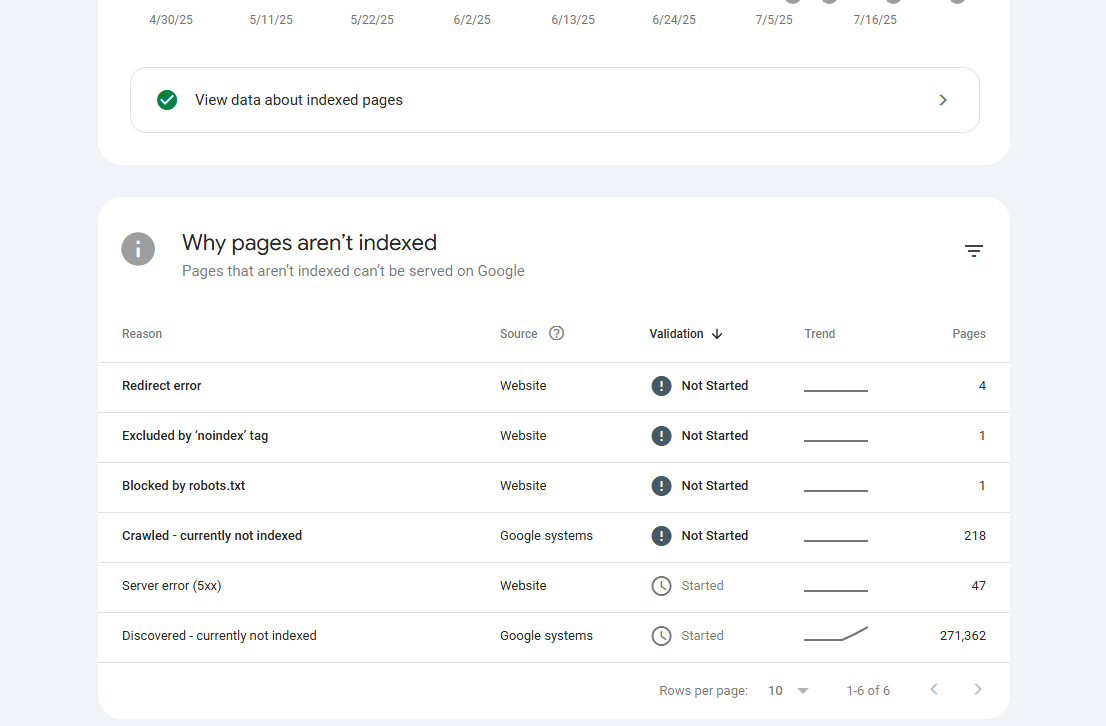Open the Redirect error row
This screenshot has height=726, width=1106.
point(162,386)
